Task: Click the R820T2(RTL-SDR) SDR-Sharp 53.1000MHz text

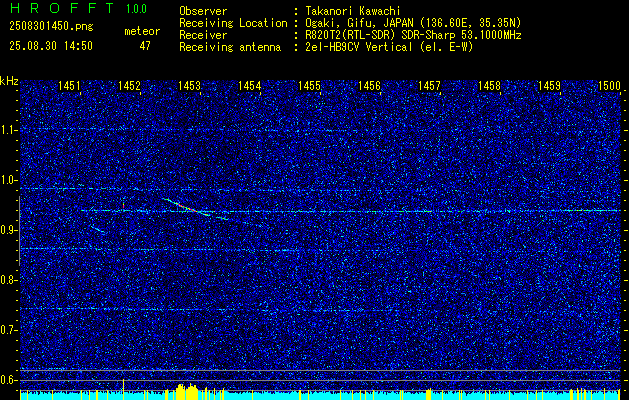Action: point(412,35)
